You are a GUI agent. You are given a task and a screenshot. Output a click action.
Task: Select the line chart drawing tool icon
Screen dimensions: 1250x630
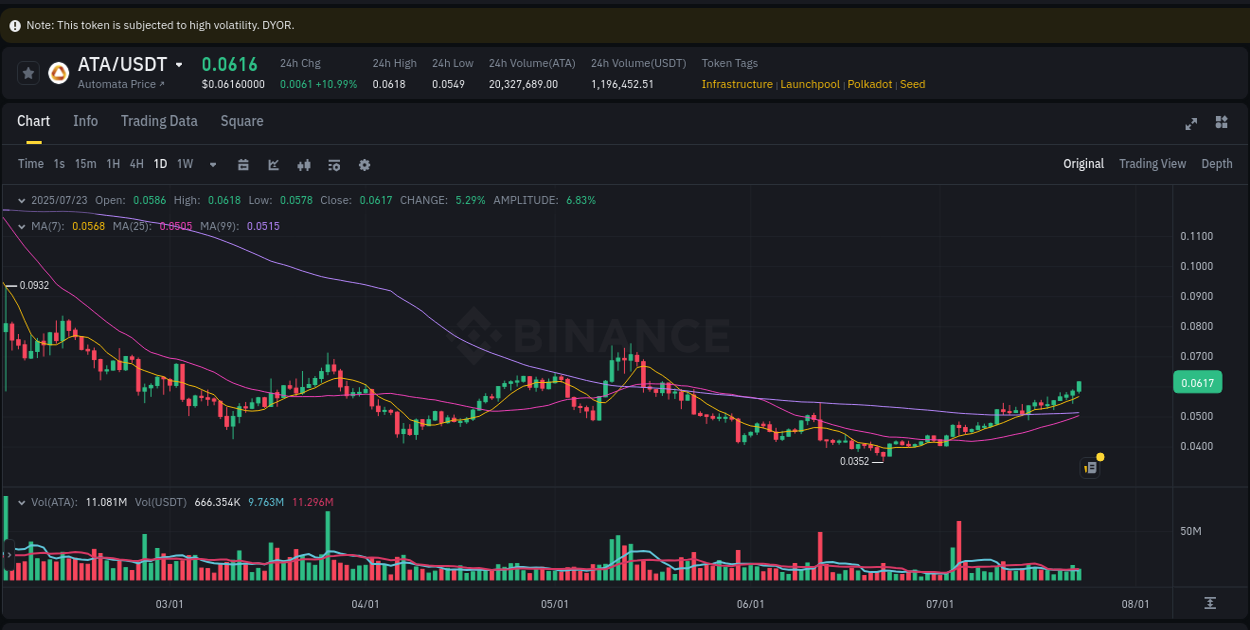pos(273,164)
